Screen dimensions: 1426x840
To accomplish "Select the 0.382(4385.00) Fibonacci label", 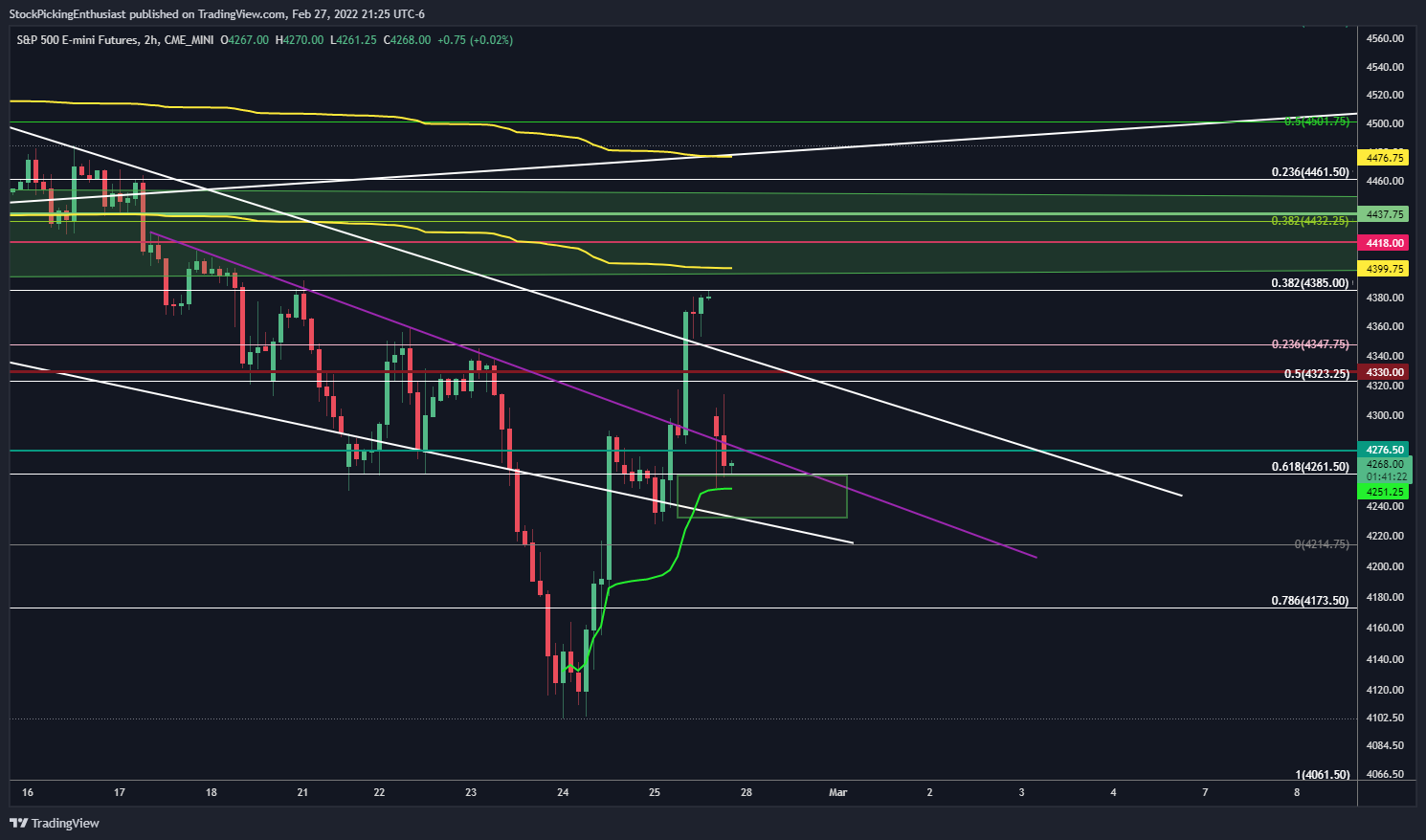I will tap(1310, 283).
